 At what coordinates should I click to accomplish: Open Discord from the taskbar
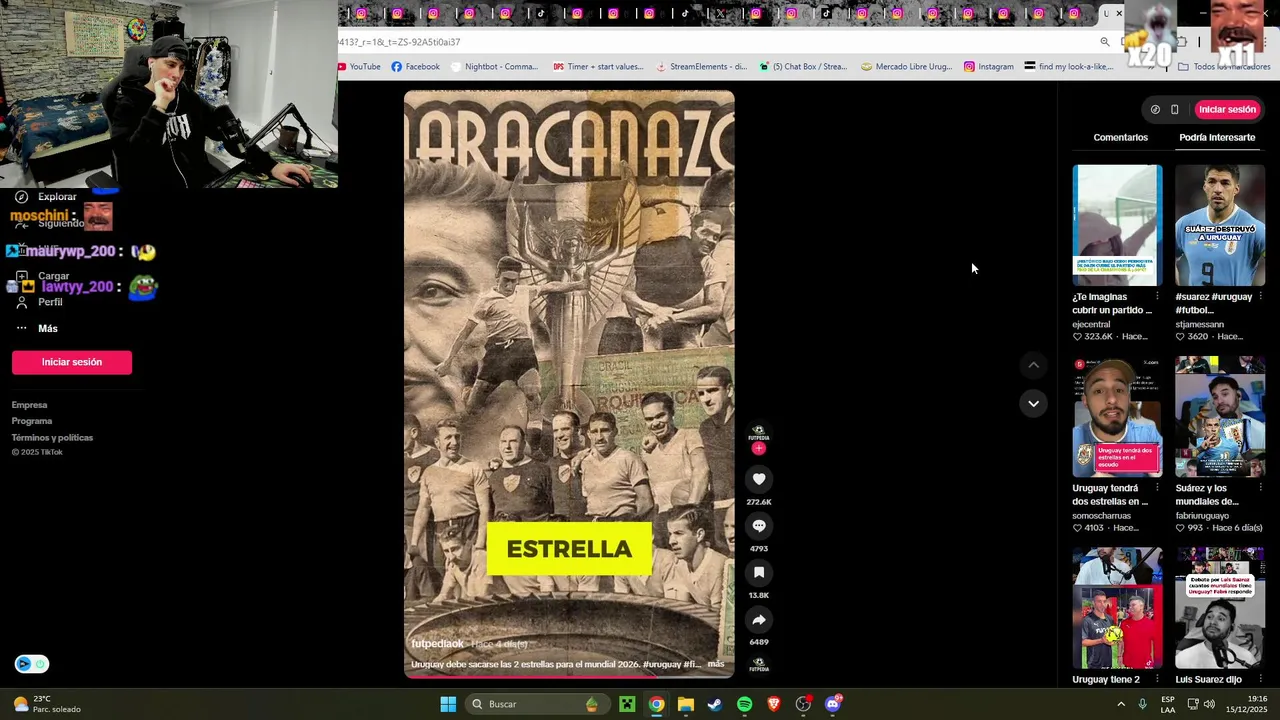click(833, 704)
